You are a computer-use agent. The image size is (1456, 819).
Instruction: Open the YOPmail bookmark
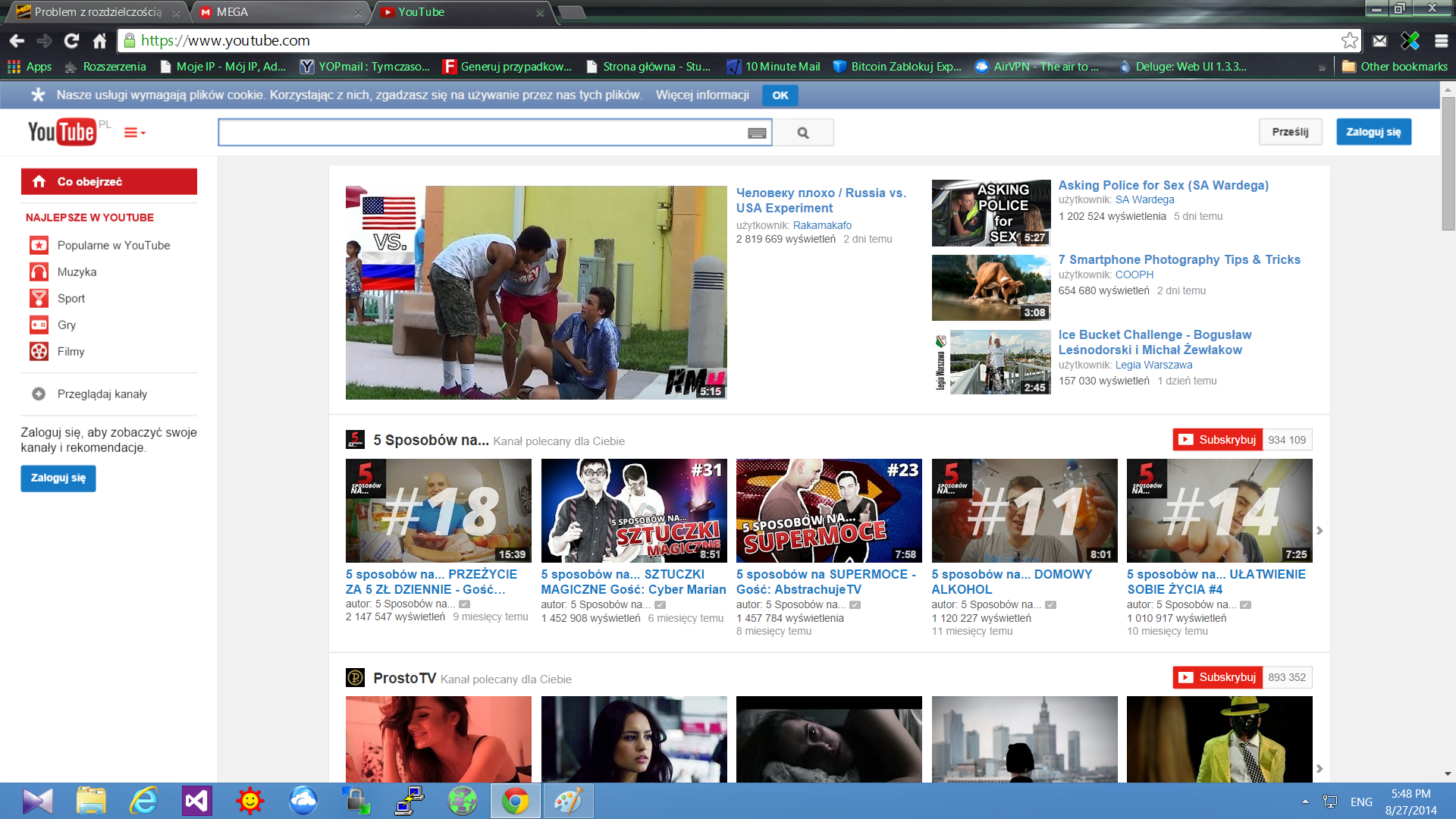click(x=365, y=67)
